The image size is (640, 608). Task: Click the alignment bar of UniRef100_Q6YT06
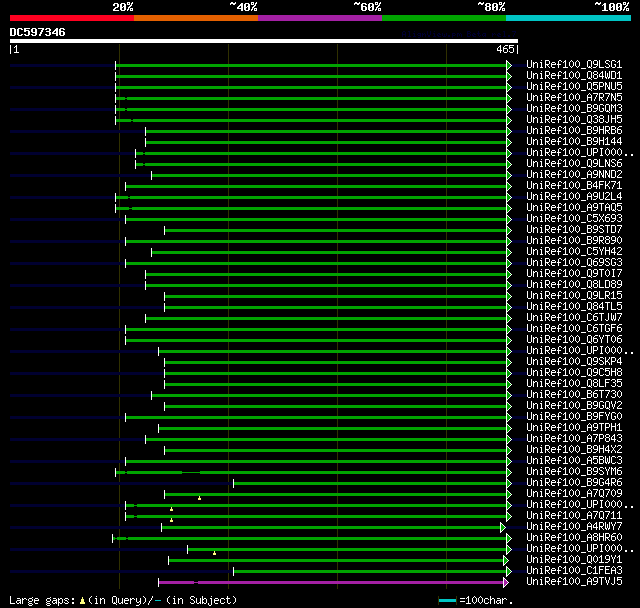(x=316, y=341)
